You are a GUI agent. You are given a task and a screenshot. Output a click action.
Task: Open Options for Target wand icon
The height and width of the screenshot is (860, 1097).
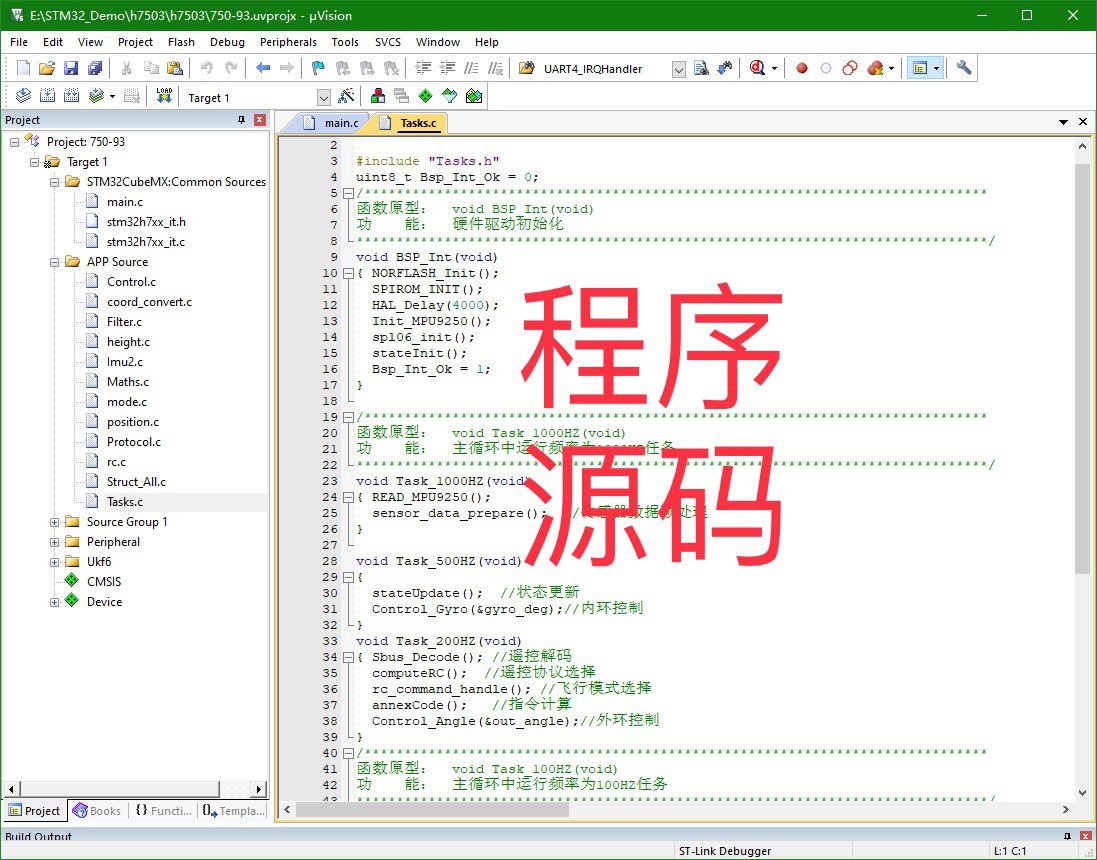(346, 96)
